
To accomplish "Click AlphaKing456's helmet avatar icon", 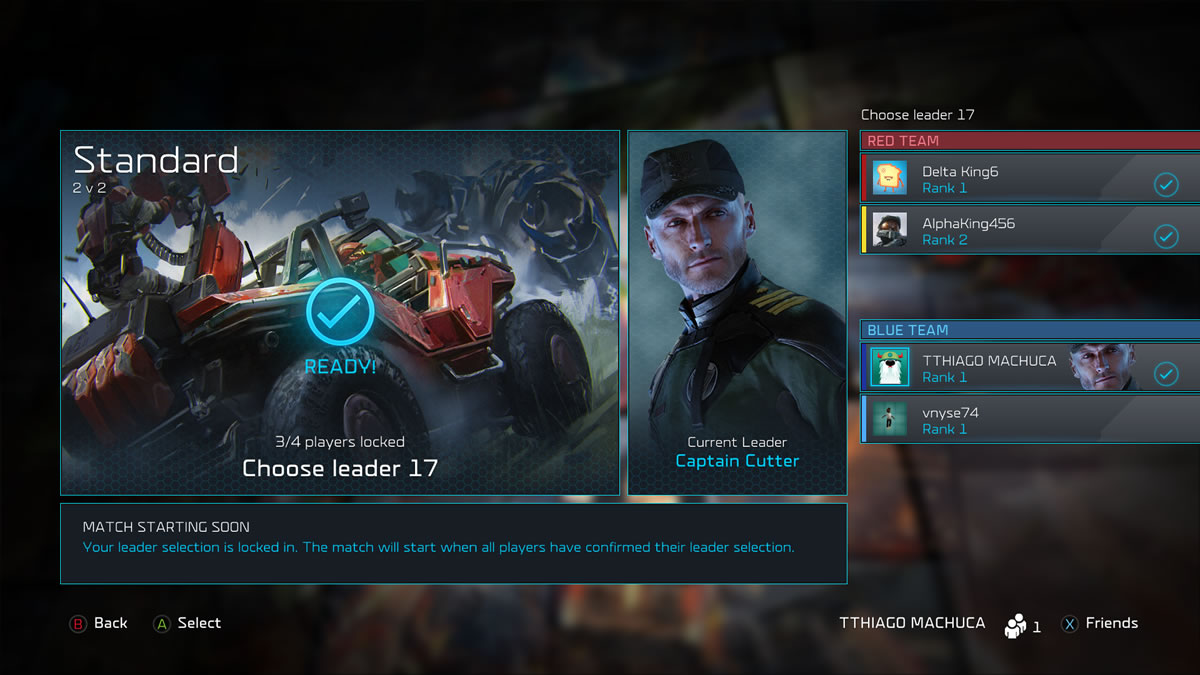I will pos(889,230).
